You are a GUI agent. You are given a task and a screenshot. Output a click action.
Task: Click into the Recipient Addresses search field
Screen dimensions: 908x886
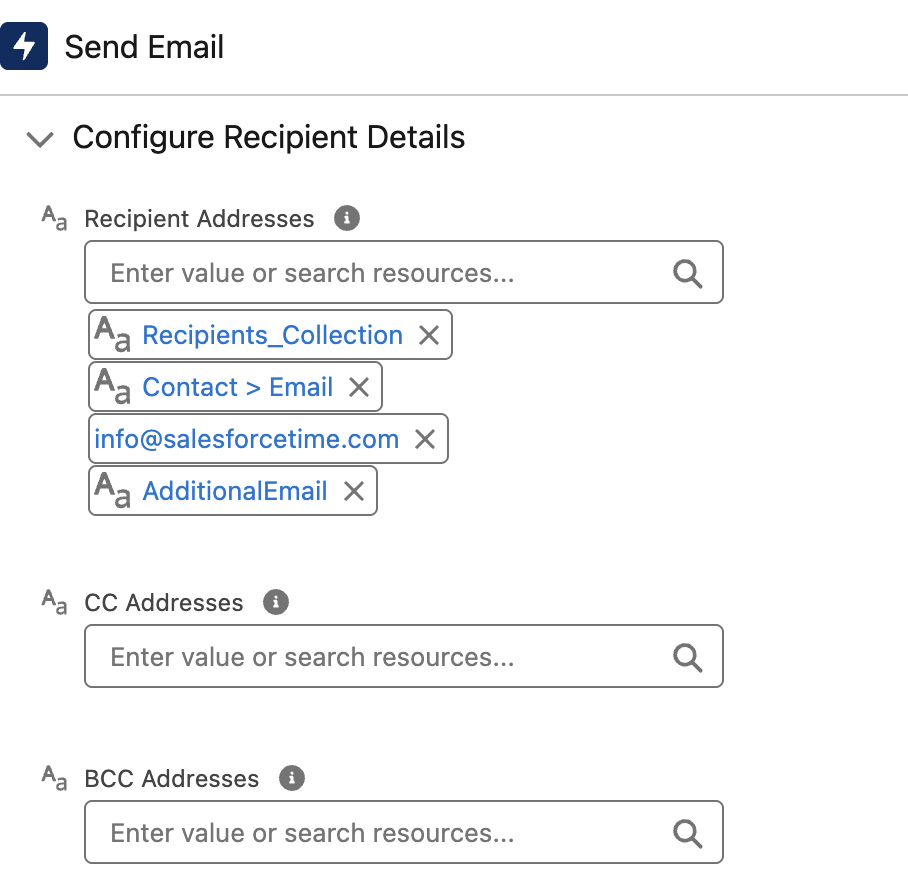pyautogui.click(x=404, y=272)
